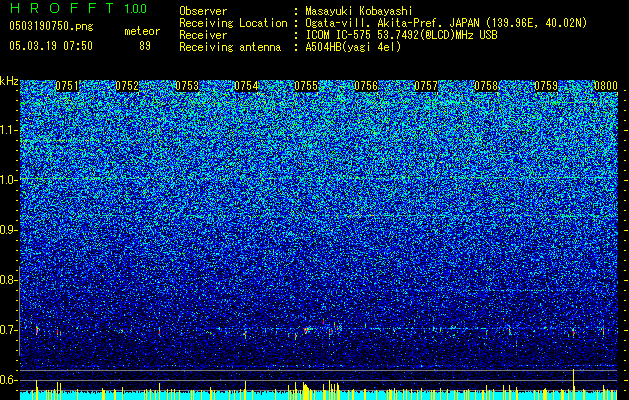The width and height of the screenshot is (629, 400).
Task: Click the 0.6 frequency axis label
Action: [7, 380]
